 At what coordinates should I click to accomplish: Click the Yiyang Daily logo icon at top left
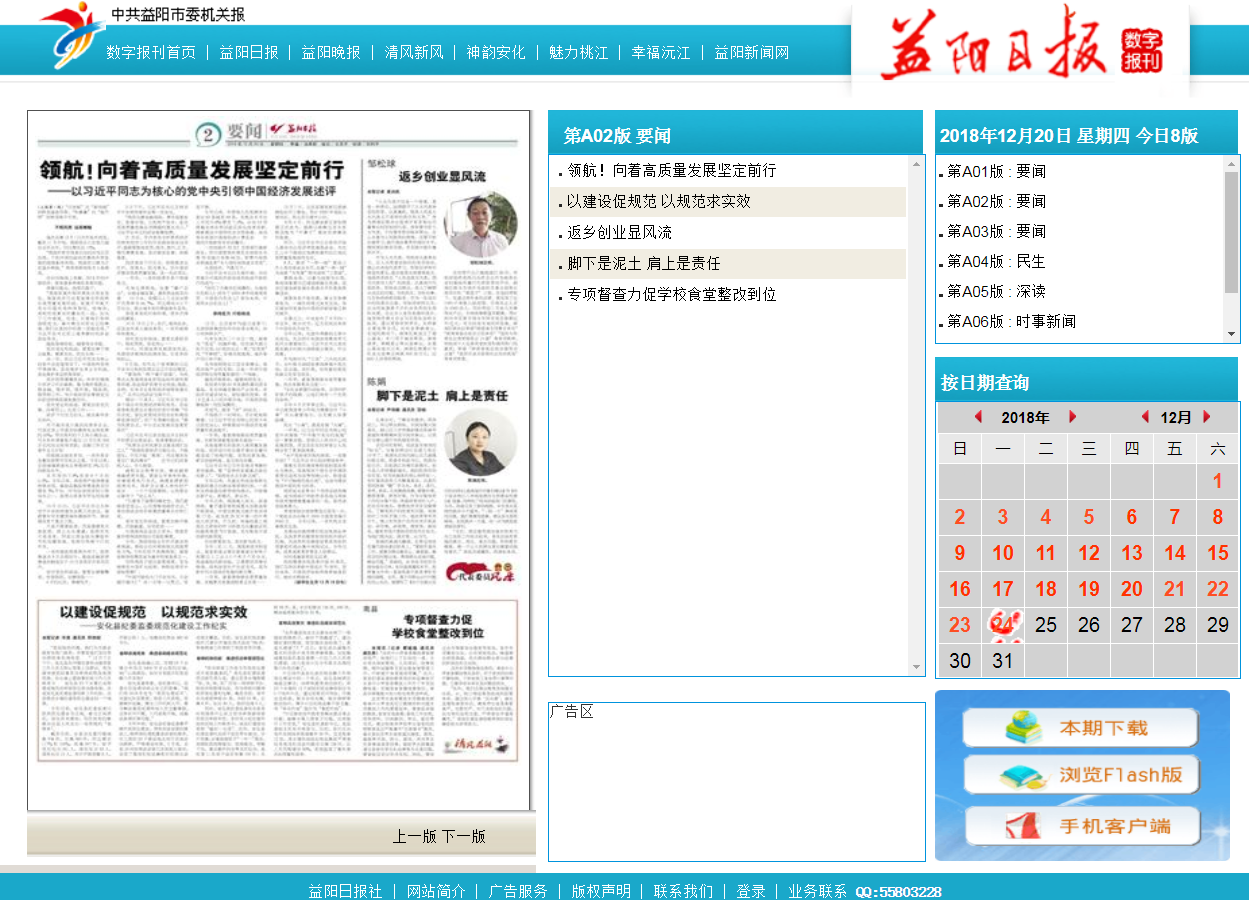[x=72, y=35]
